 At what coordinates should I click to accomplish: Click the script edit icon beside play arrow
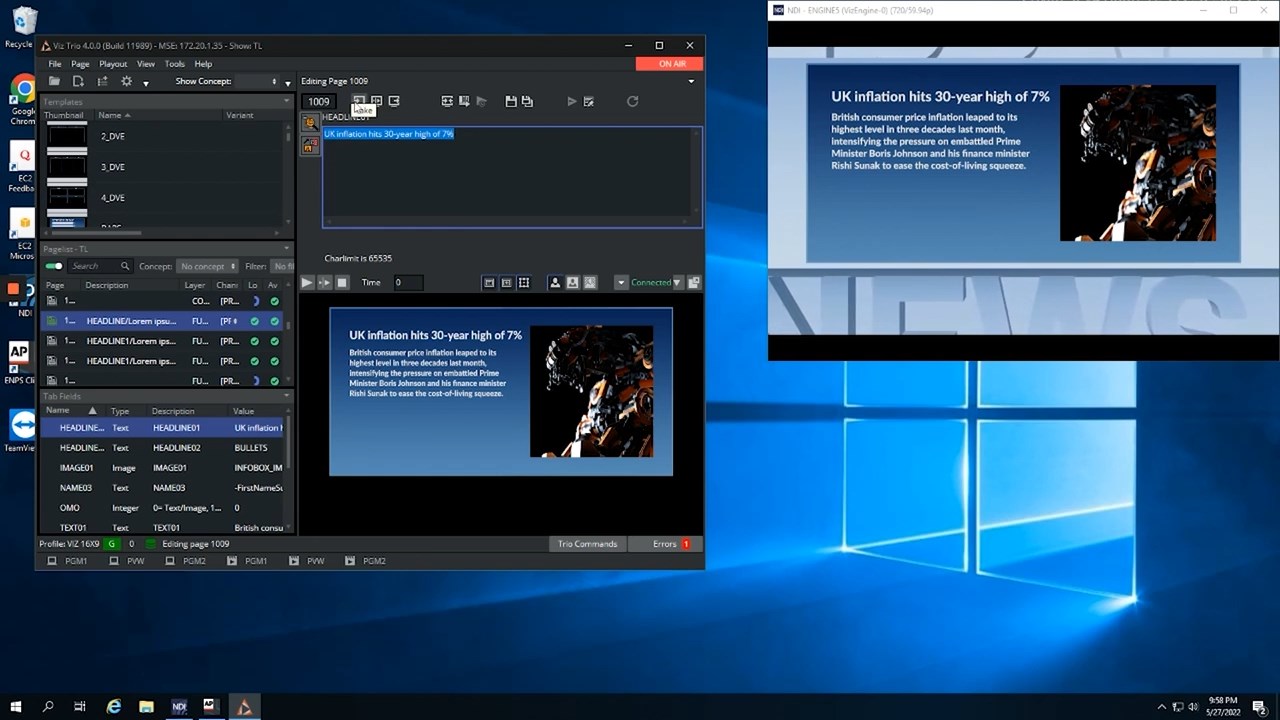coord(588,101)
